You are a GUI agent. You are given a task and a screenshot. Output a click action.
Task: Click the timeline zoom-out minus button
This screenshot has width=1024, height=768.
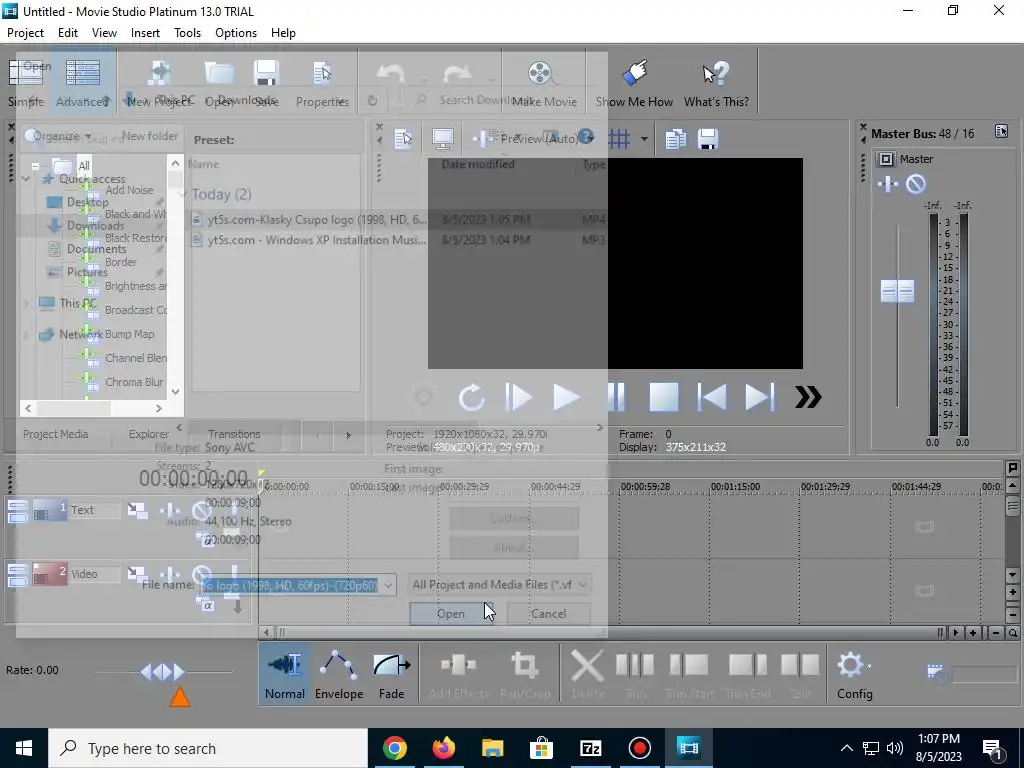click(x=996, y=632)
